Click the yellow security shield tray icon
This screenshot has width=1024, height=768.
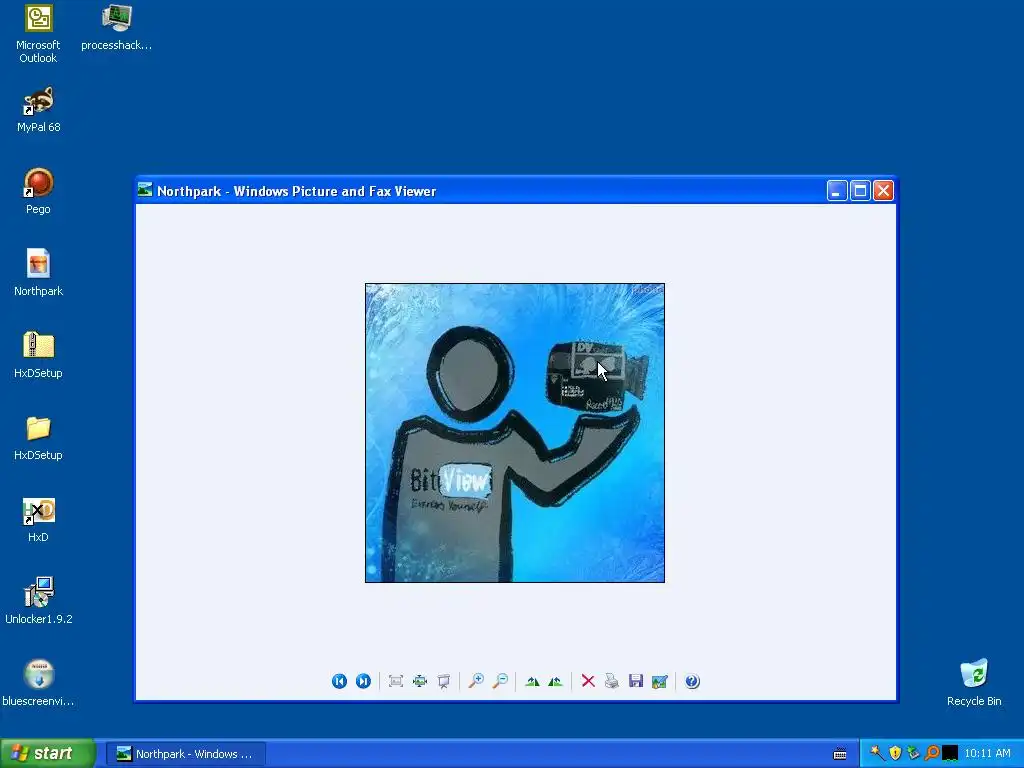click(x=895, y=753)
